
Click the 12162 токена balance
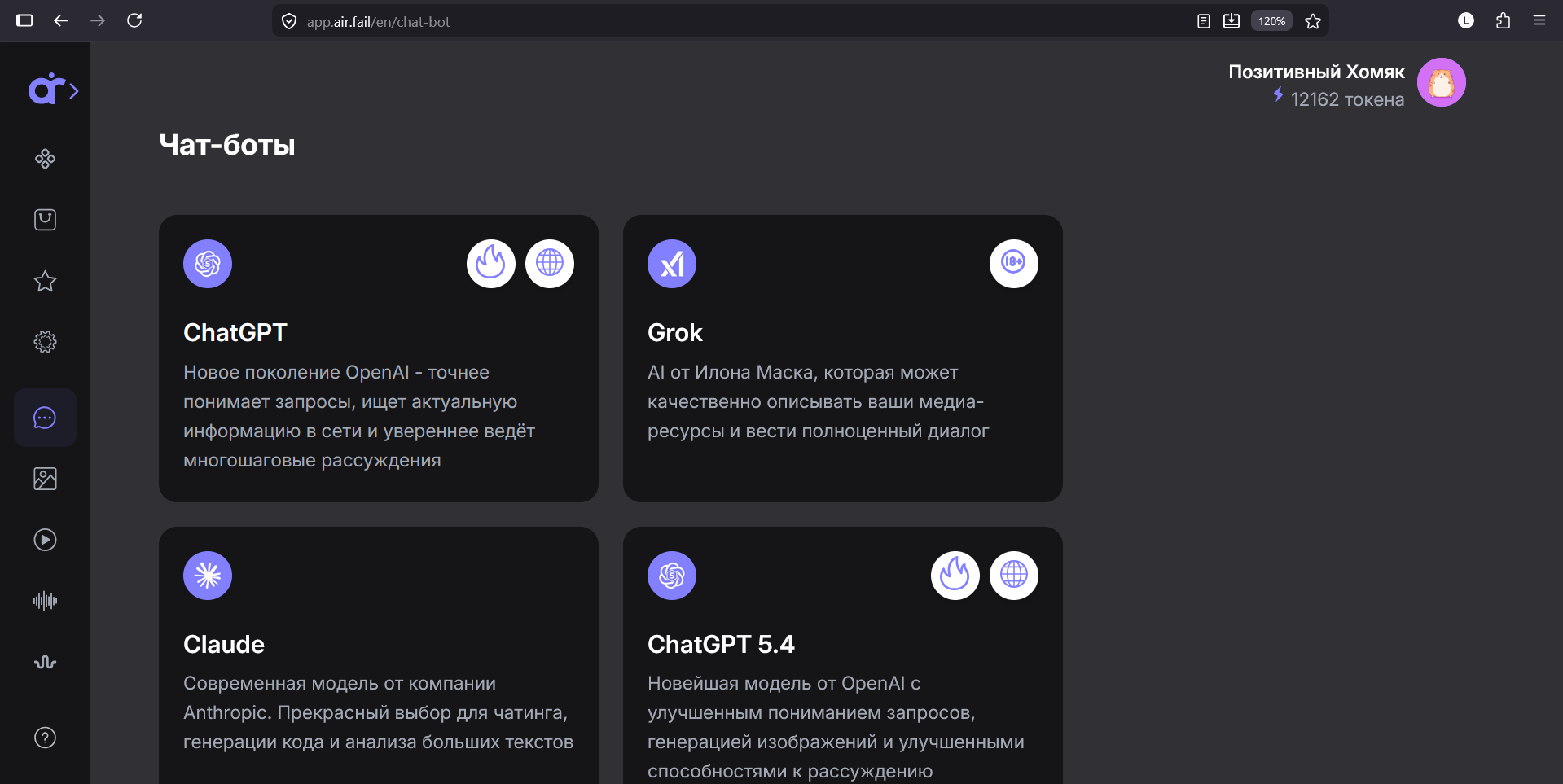click(x=1347, y=99)
